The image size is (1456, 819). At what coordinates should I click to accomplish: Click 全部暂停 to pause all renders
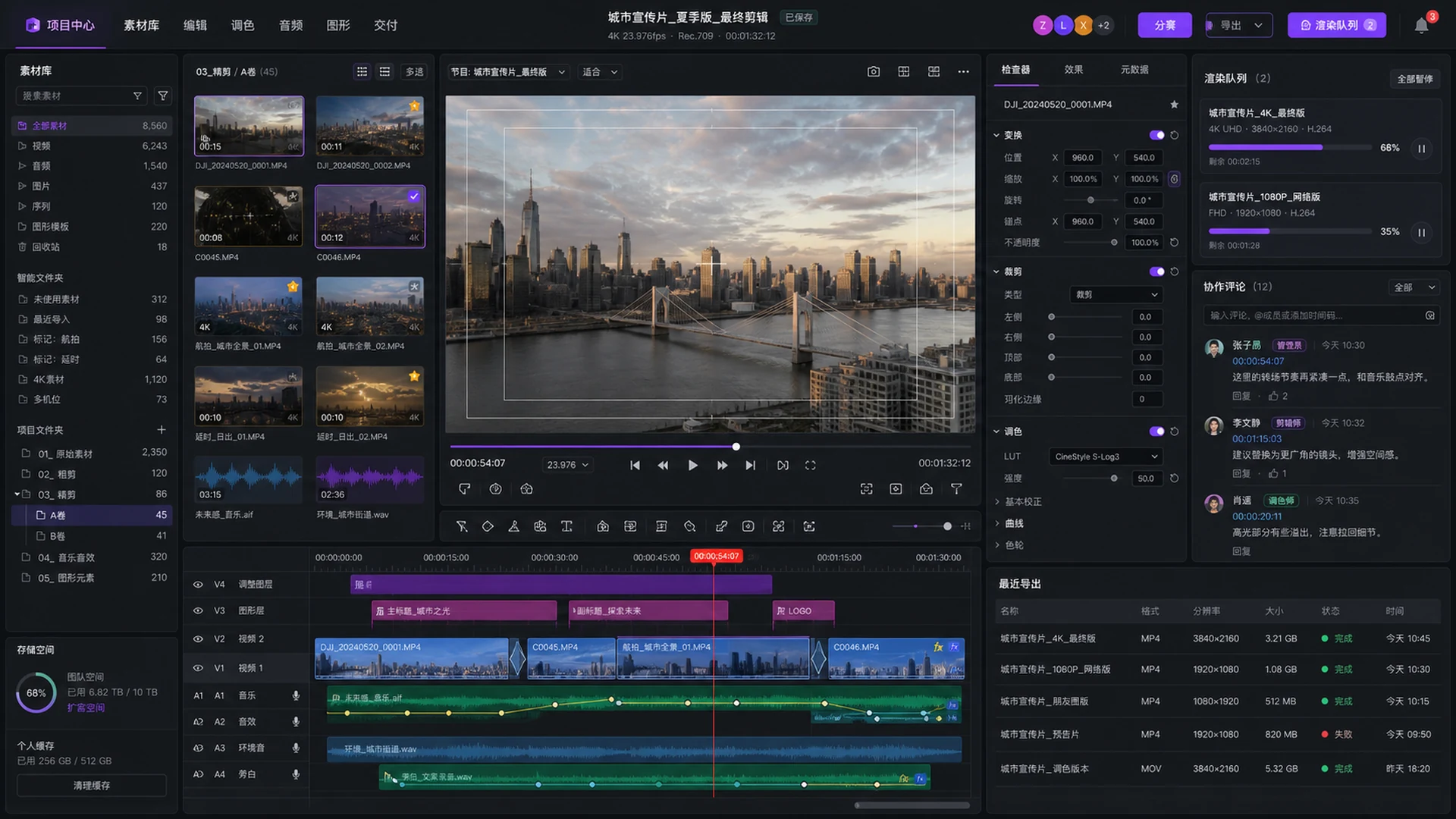(1415, 79)
